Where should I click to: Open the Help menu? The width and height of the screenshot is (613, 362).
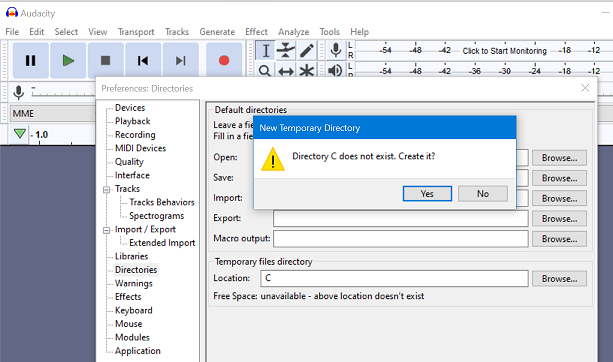coord(359,32)
